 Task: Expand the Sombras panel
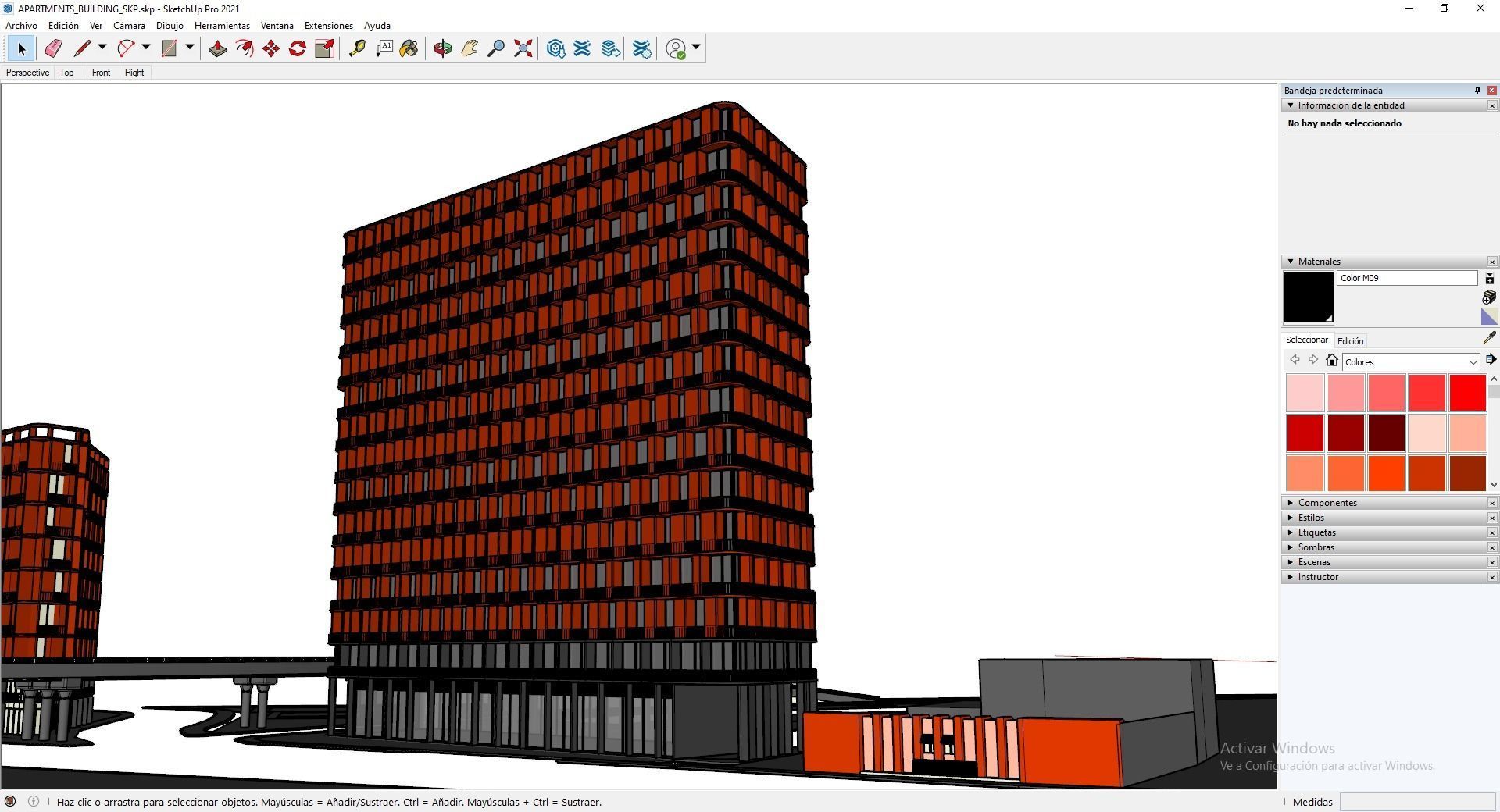(x=1291, y=547)
